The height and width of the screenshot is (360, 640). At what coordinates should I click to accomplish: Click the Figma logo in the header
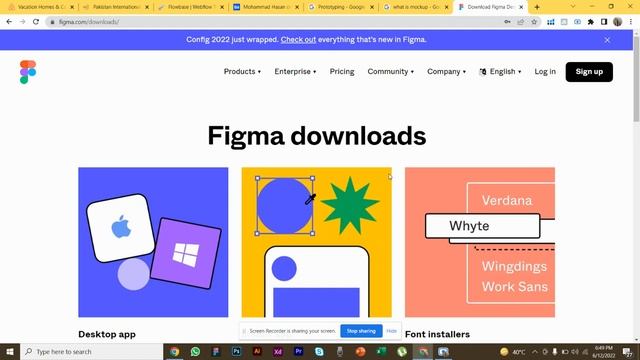(x=28, y=72)
